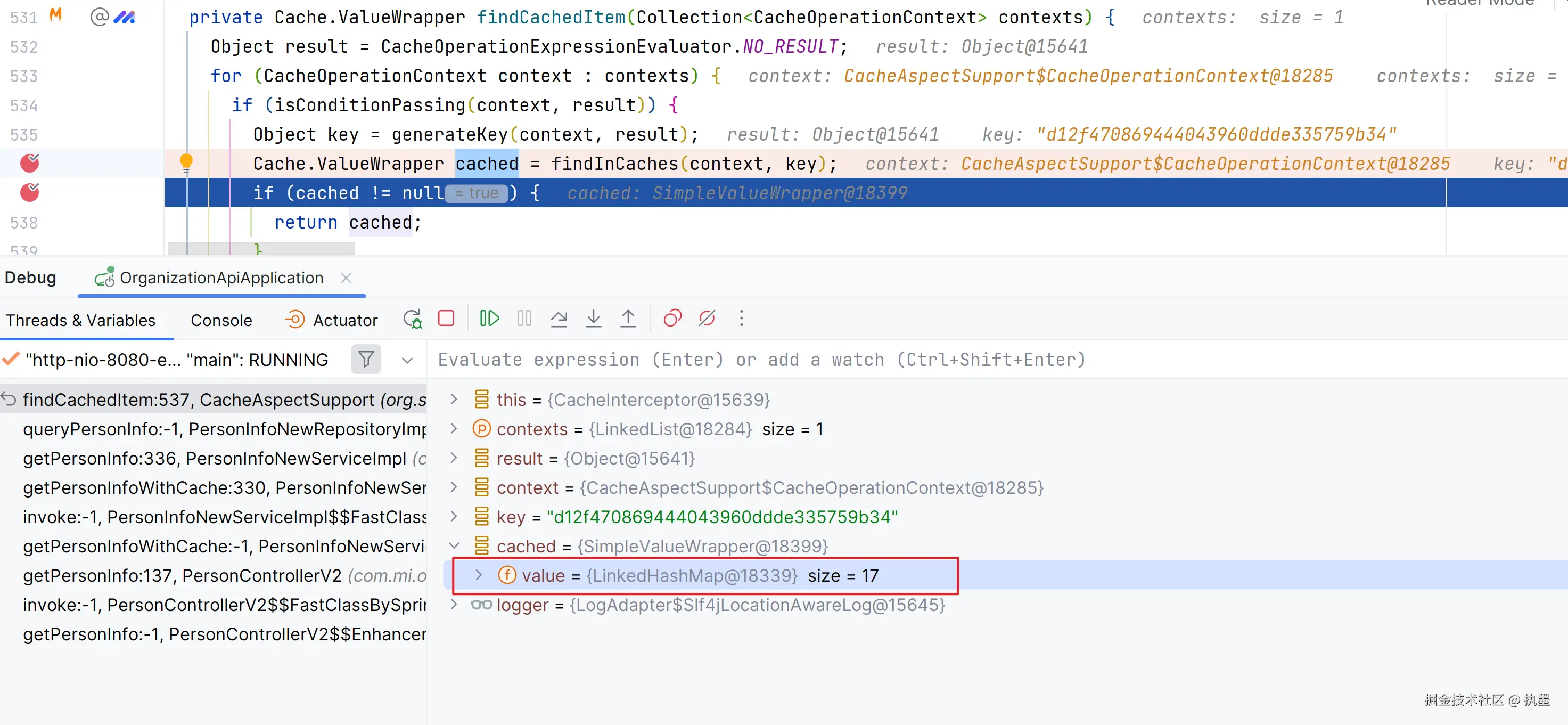Toggle breakpoint on findInCaches line
Screen dimensions: 1568x725
click(30, 164)
